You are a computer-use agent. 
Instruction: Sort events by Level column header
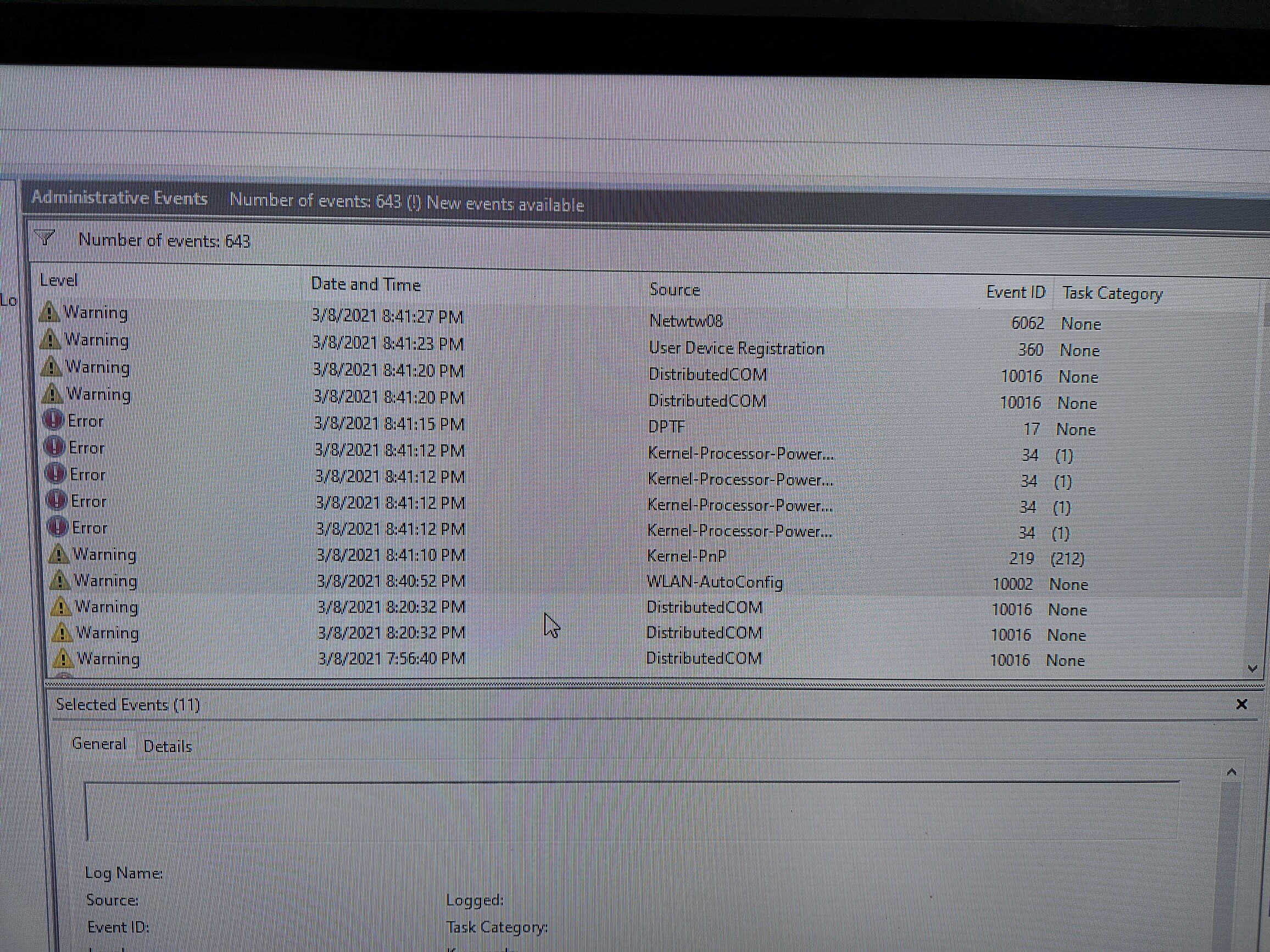59,281
